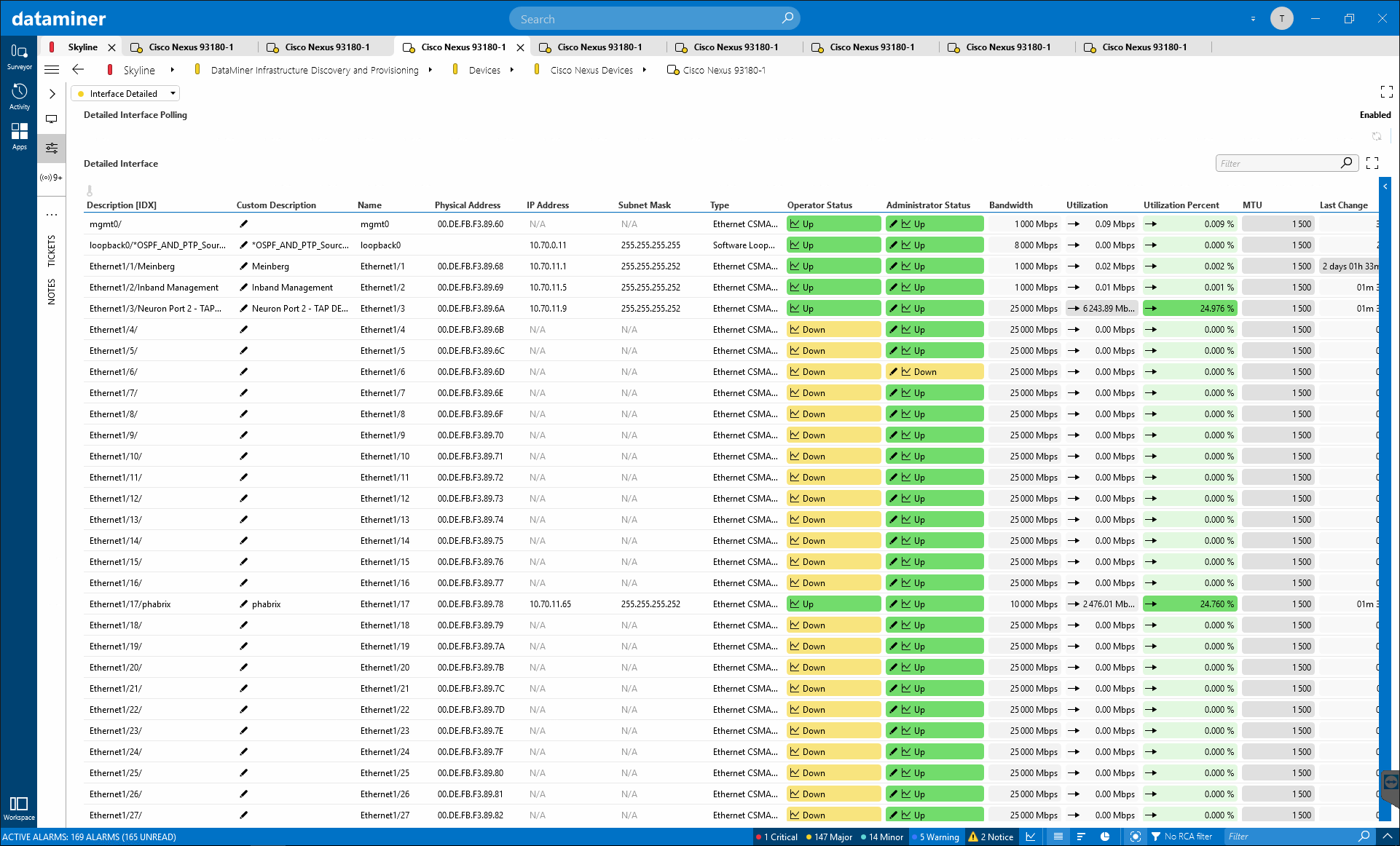Image resolution: width=1400 pixels, height=846 pixels.
Task: Edit Administrator Status pencil for Ethernet1/6
Action: (x=894, y=371)
